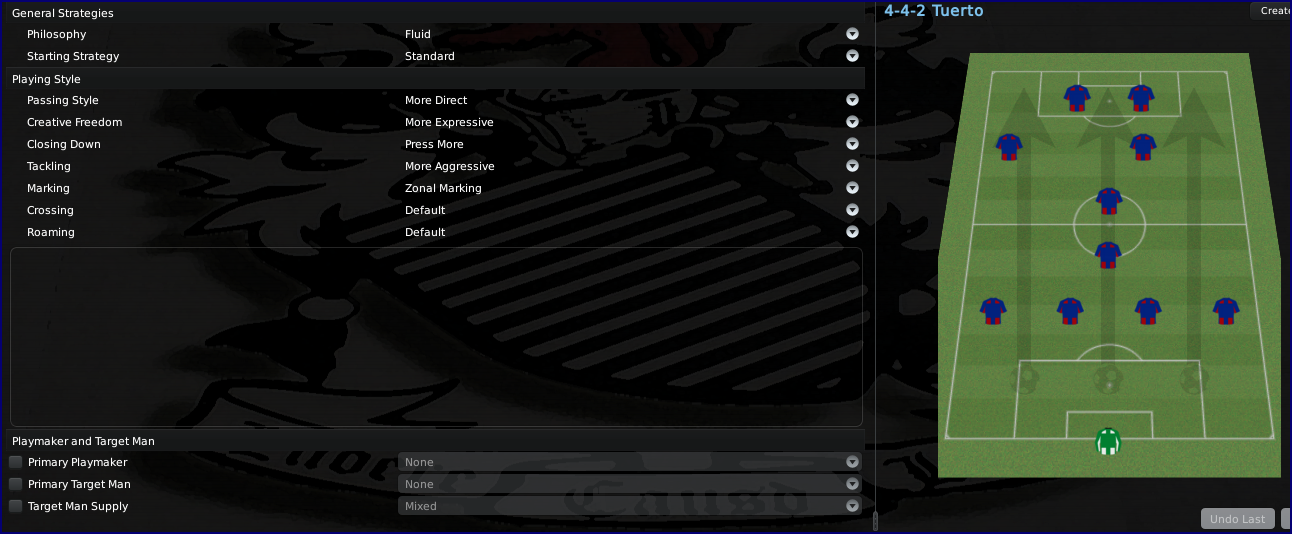The height and width of the screenshot is (534, 1292).
Task: Select the green goalkeeper shirt on pitch
Action: click(1107, 441)
